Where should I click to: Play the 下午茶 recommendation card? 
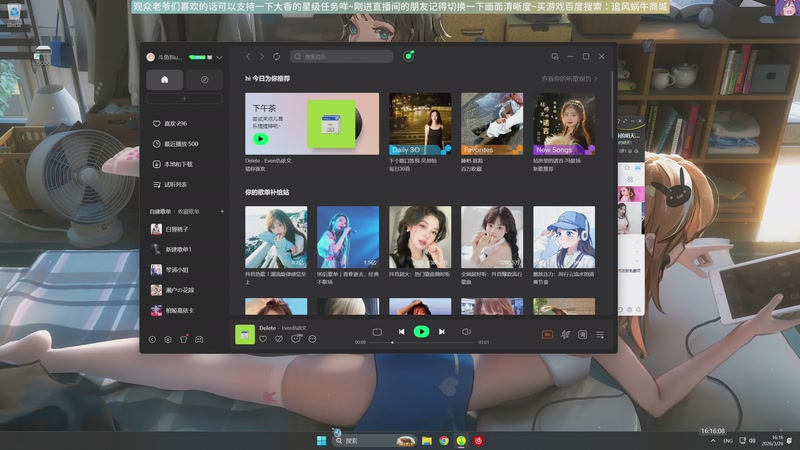tap(260, 139)
